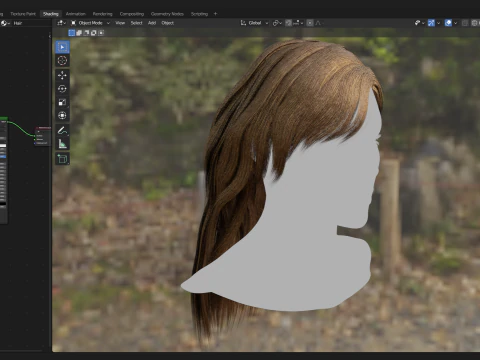Toggle snapping magnet

[289, 23]
